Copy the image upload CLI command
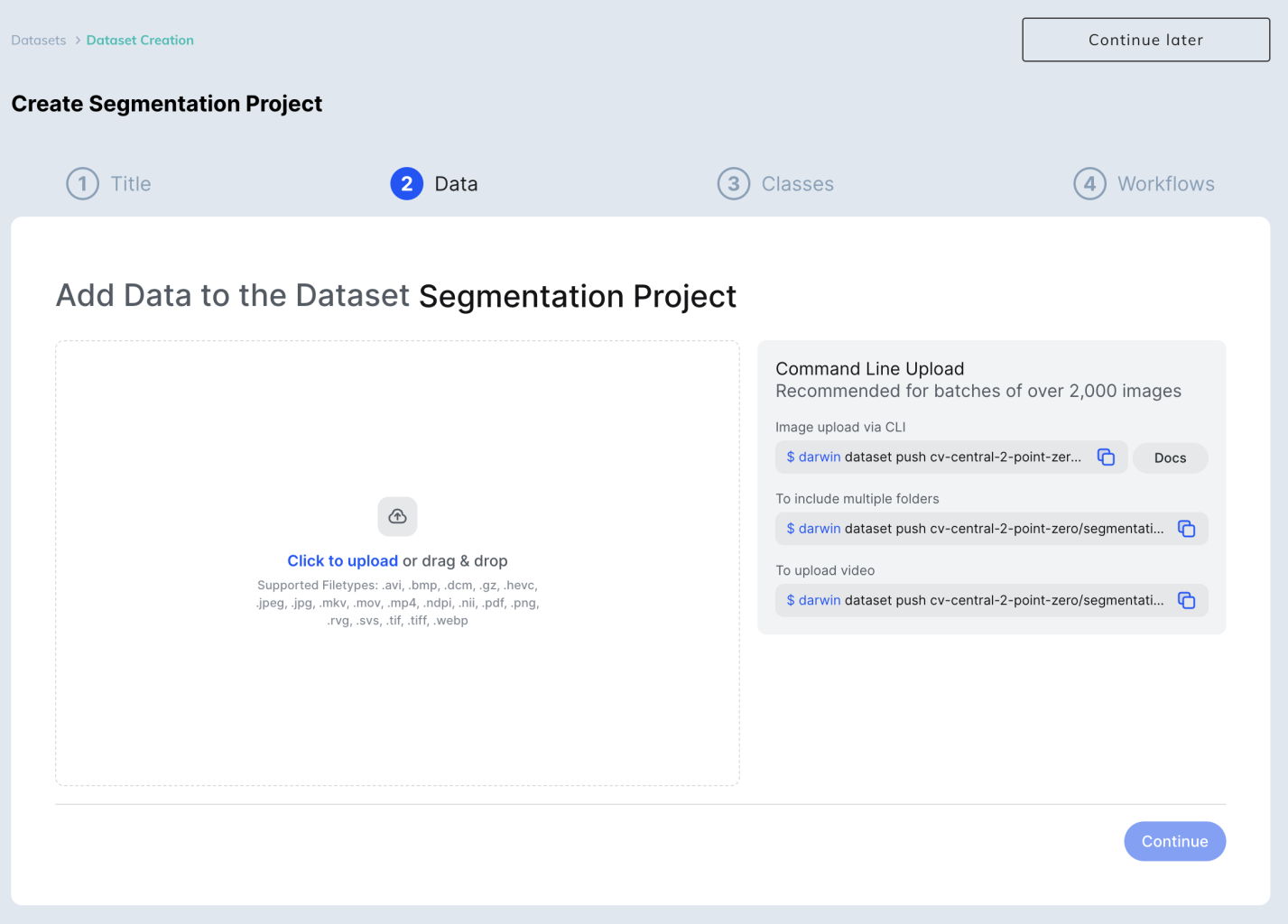 coord(1106,457)
